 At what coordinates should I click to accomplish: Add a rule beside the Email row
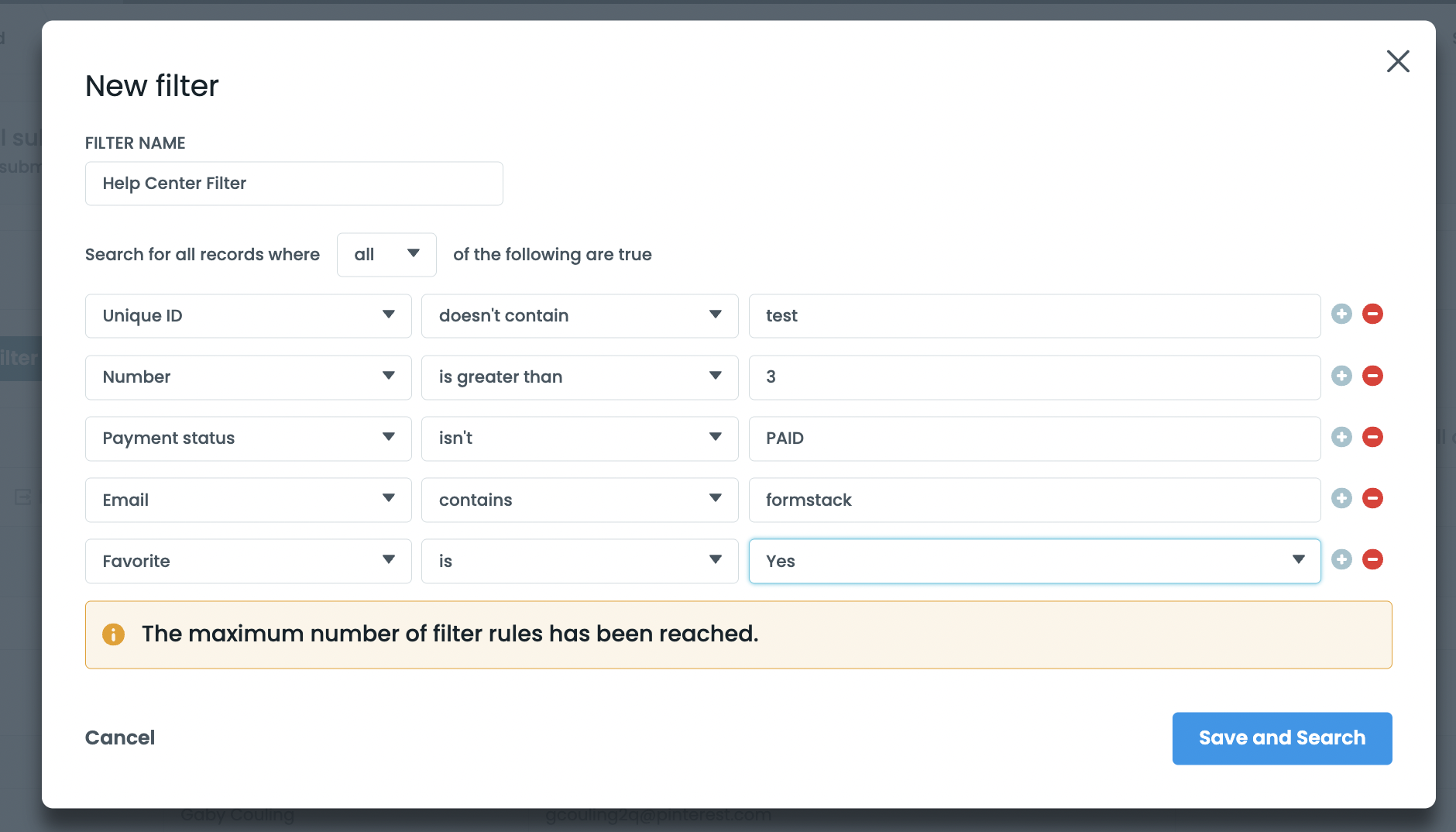click(1341, 498)
